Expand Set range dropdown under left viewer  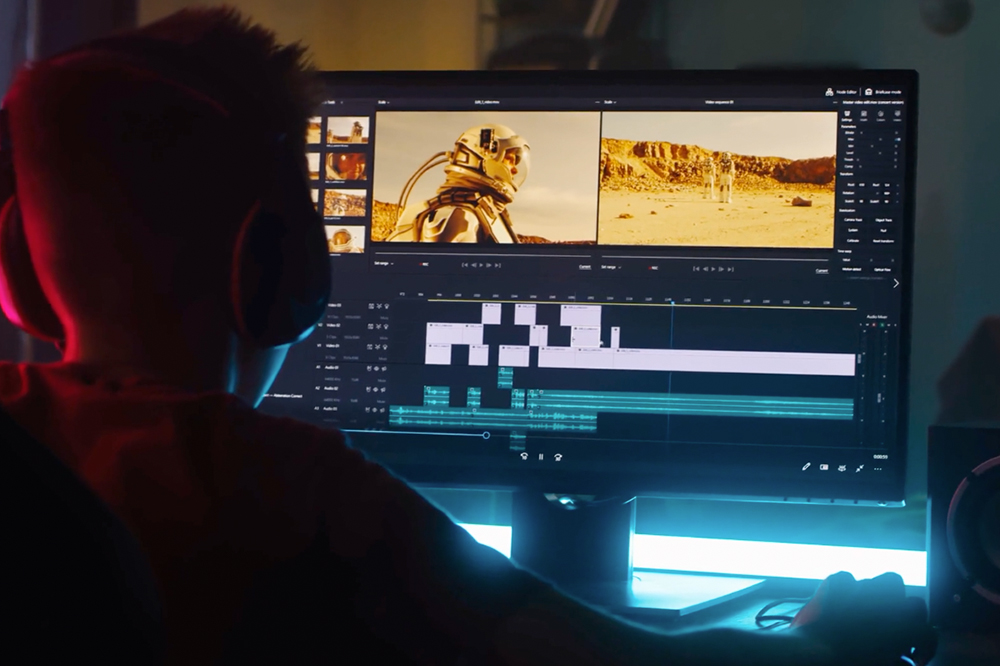tap(384, 264)
